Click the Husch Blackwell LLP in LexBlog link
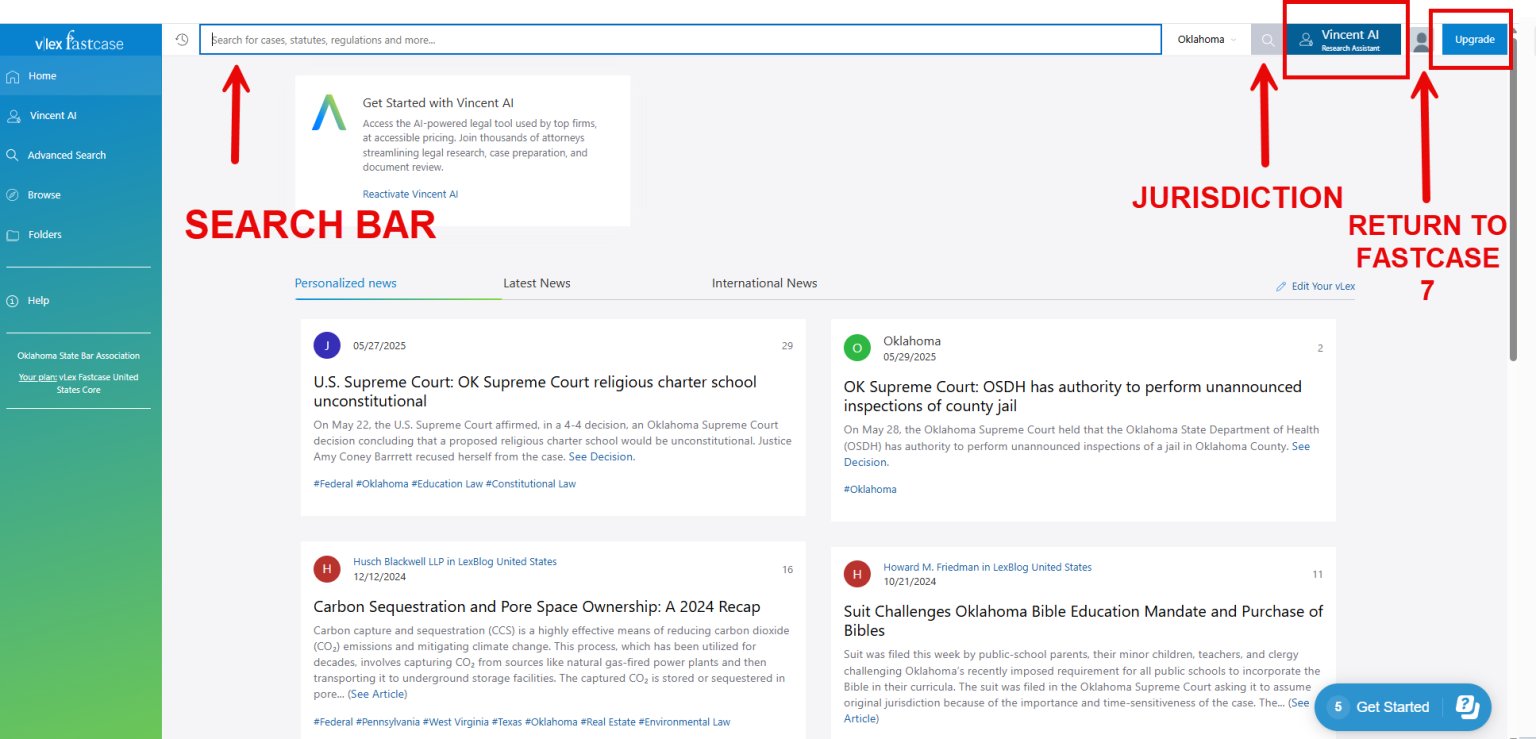Image resolution: width=1536 pixels, height=739 pixels. [455, 561]
